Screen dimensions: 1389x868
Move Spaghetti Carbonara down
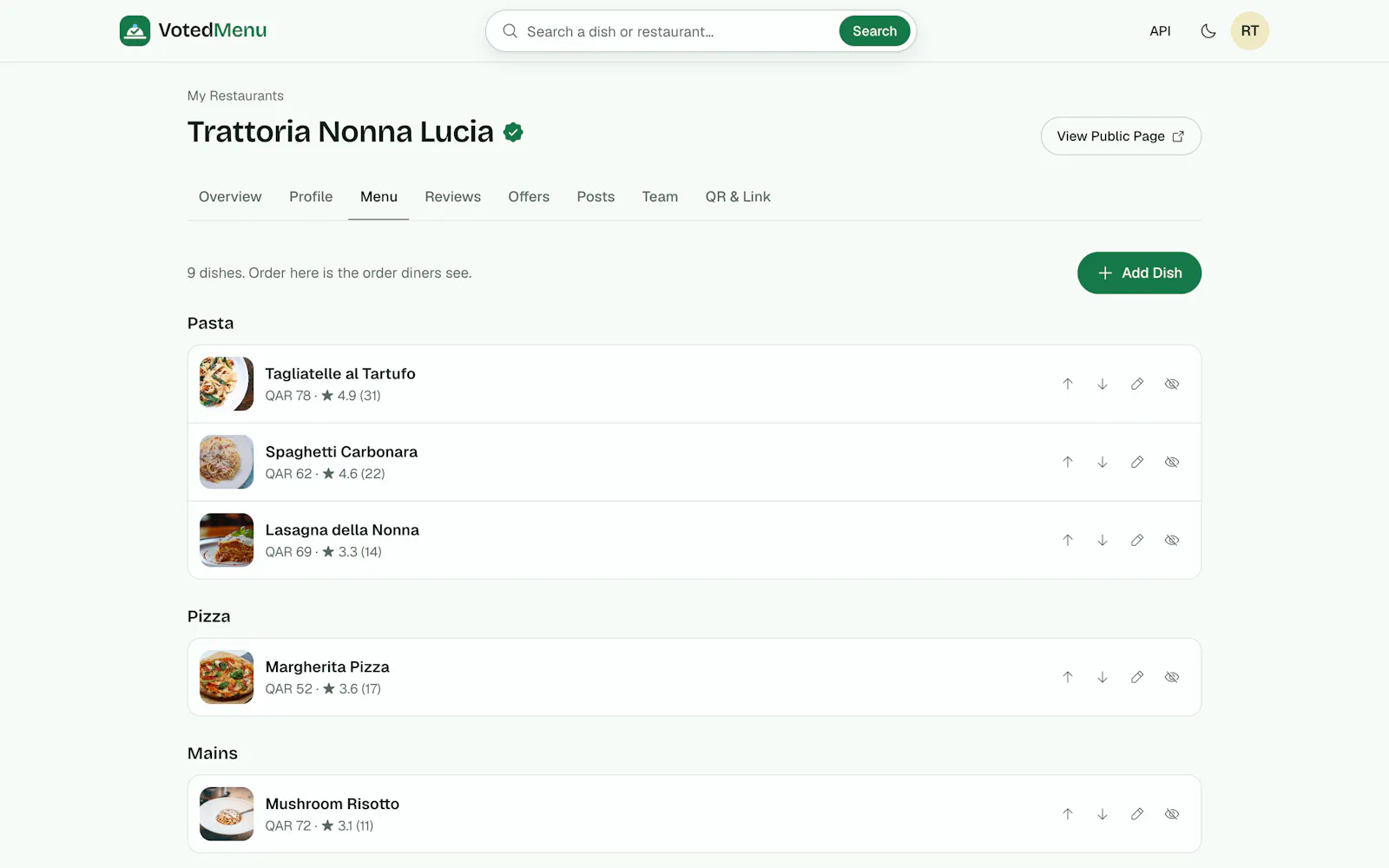click(x=1103, y=462)
